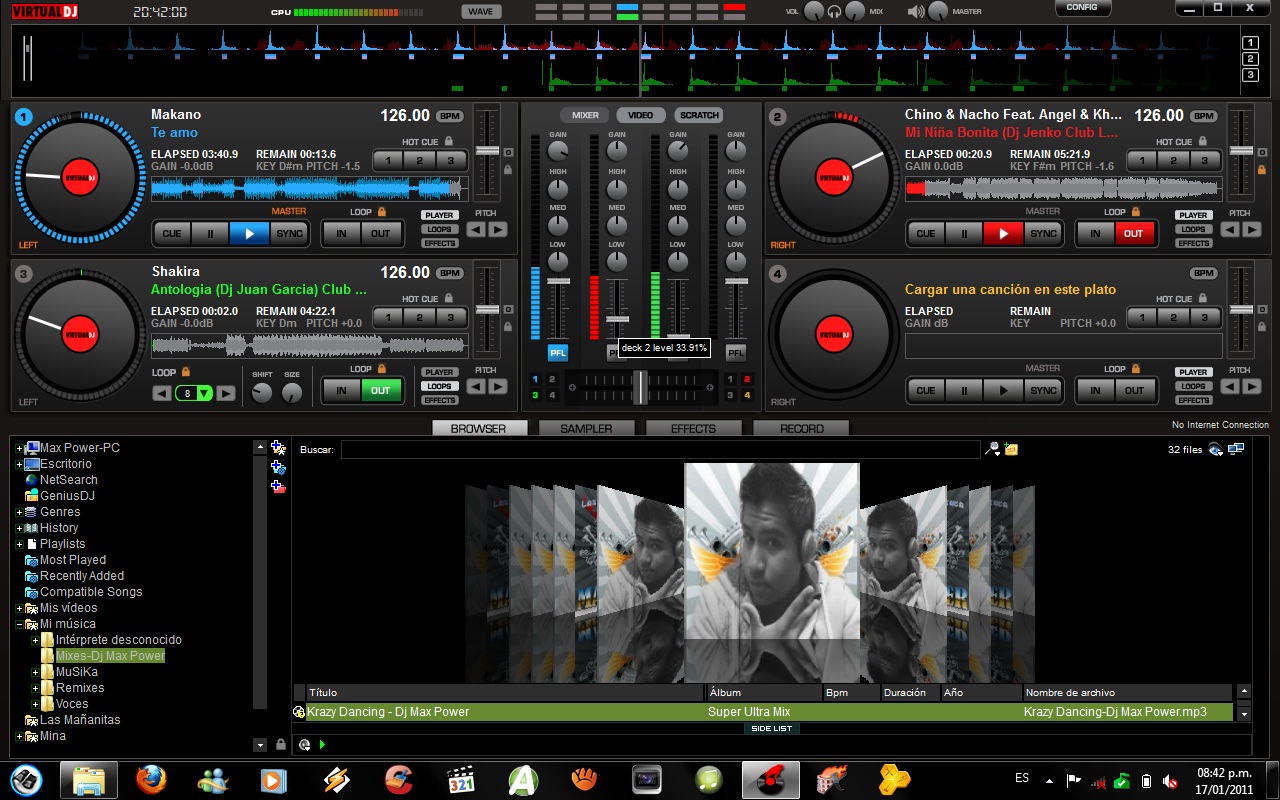Play the track on deck 1
The width and height of the screenshot is (1280, 800).
pyautogui.click(x=249, y=233)
